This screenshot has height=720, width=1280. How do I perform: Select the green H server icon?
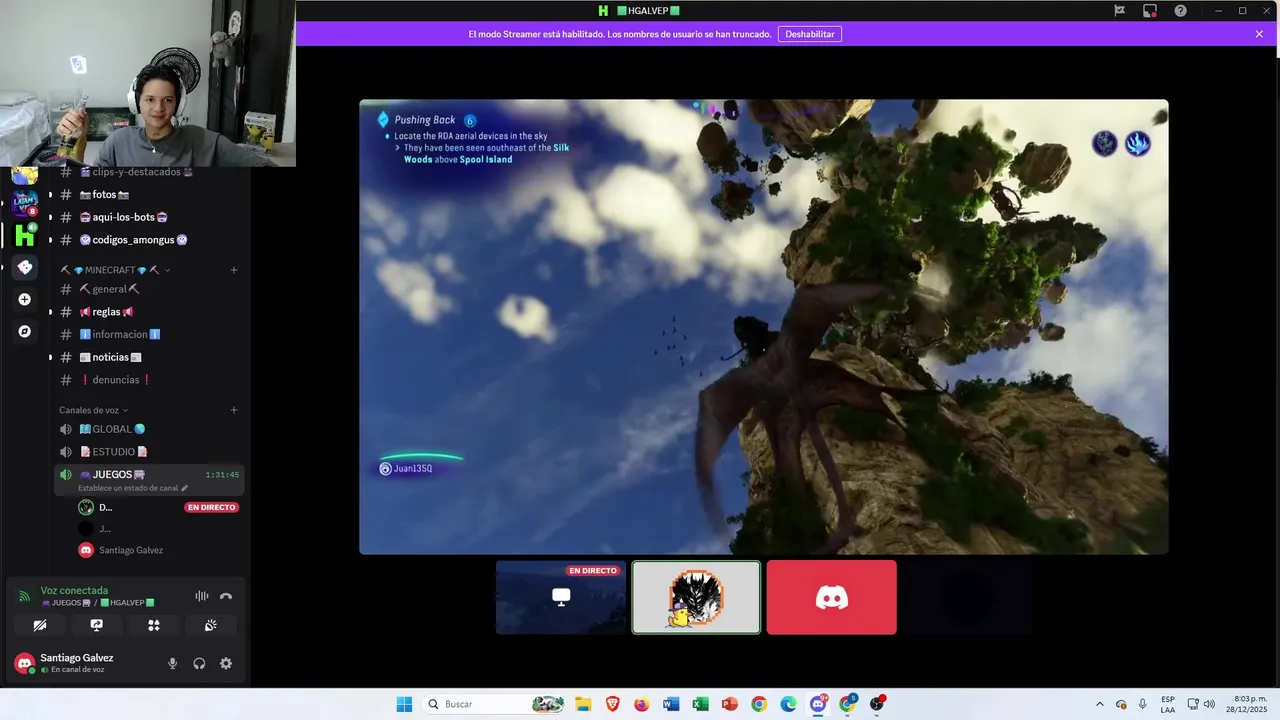pyautogui.click(x=25, y=235)
